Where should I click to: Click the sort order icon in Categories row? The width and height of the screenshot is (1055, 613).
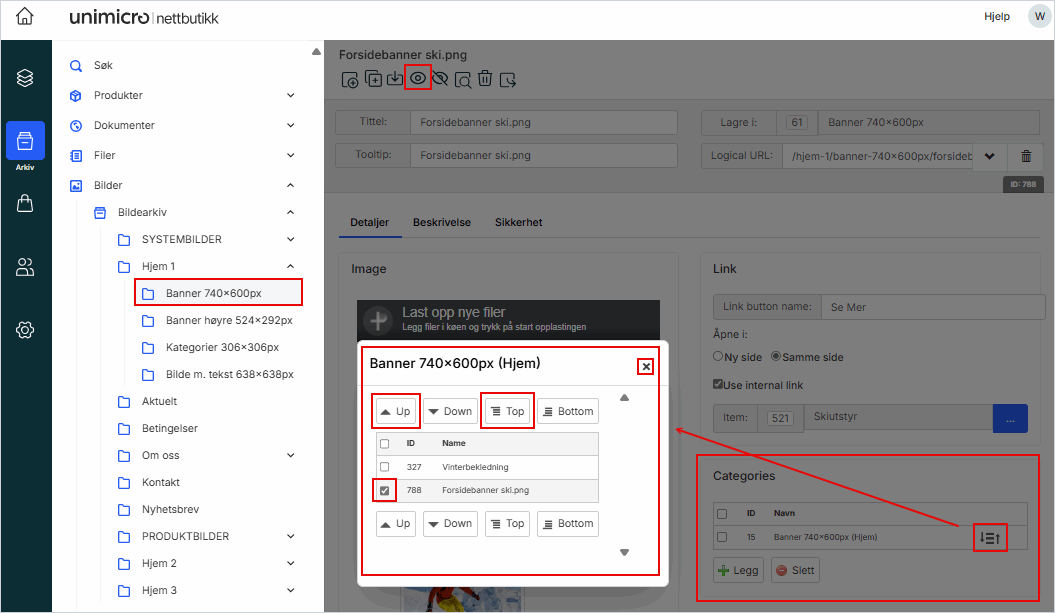(x=989, y=538)
